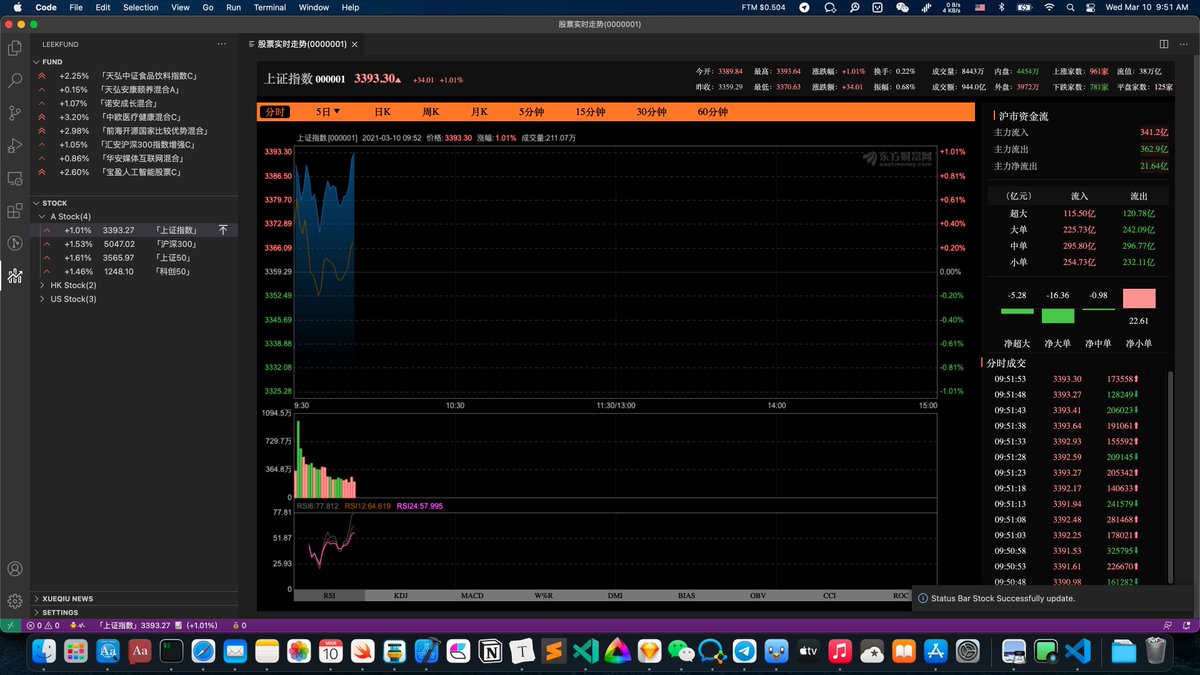This screenshot has width=1200, height=675.
Task: Click the split editor icon
Action: [x=1163, y=44]
